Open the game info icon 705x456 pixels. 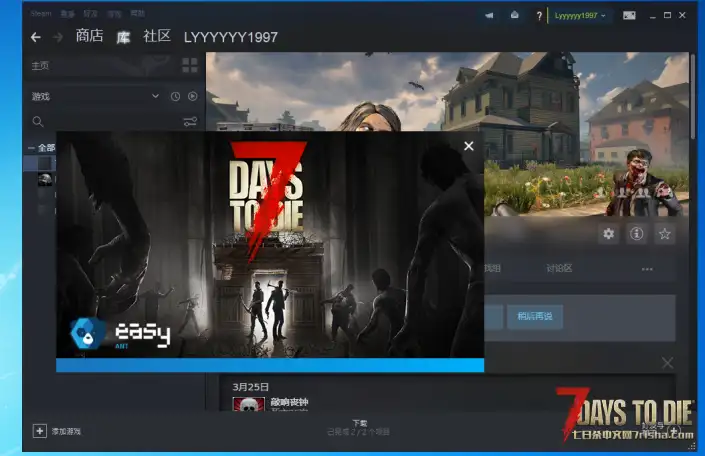tap(636, 234)
